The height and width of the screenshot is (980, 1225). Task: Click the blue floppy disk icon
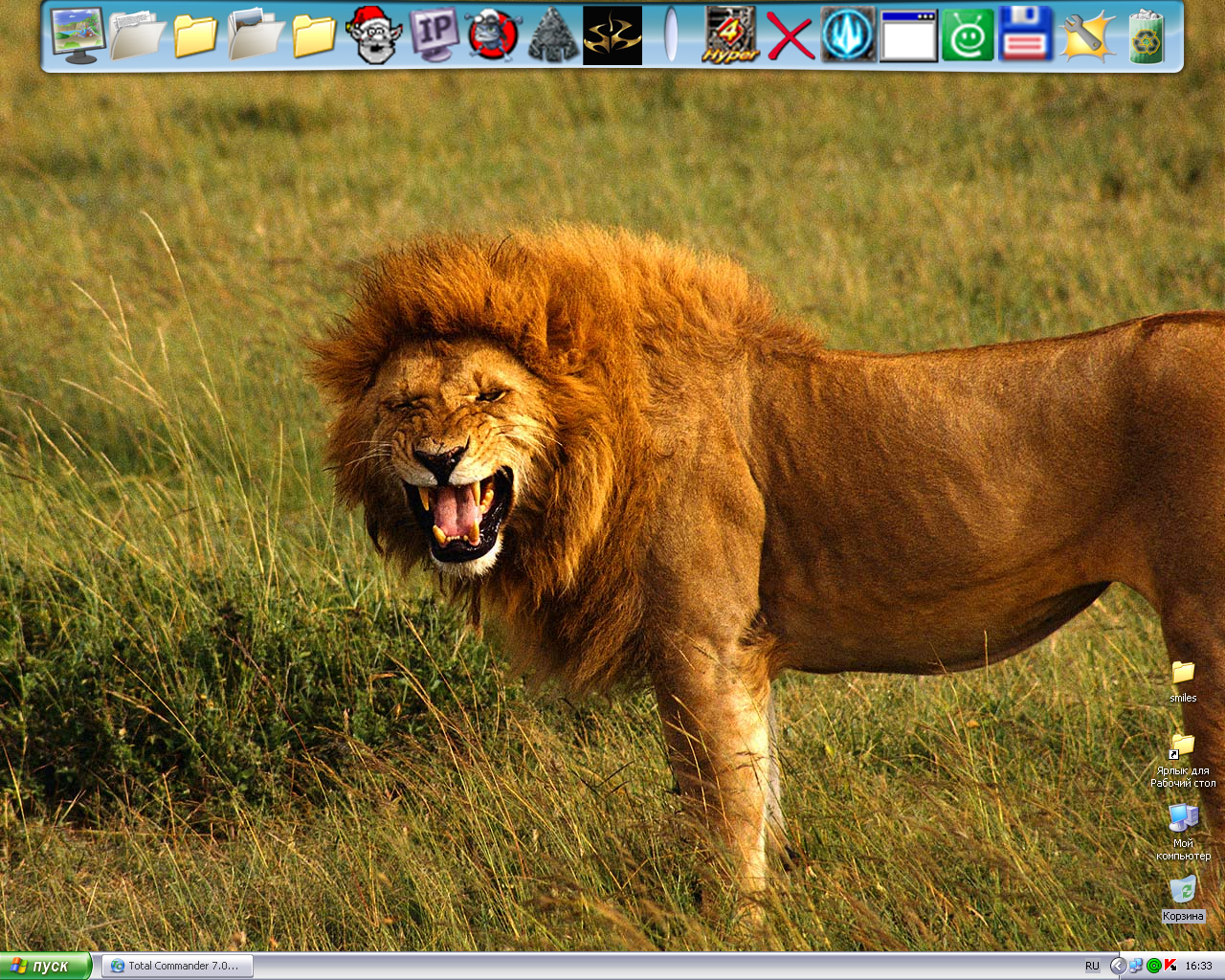click(x=1025, y=35)
